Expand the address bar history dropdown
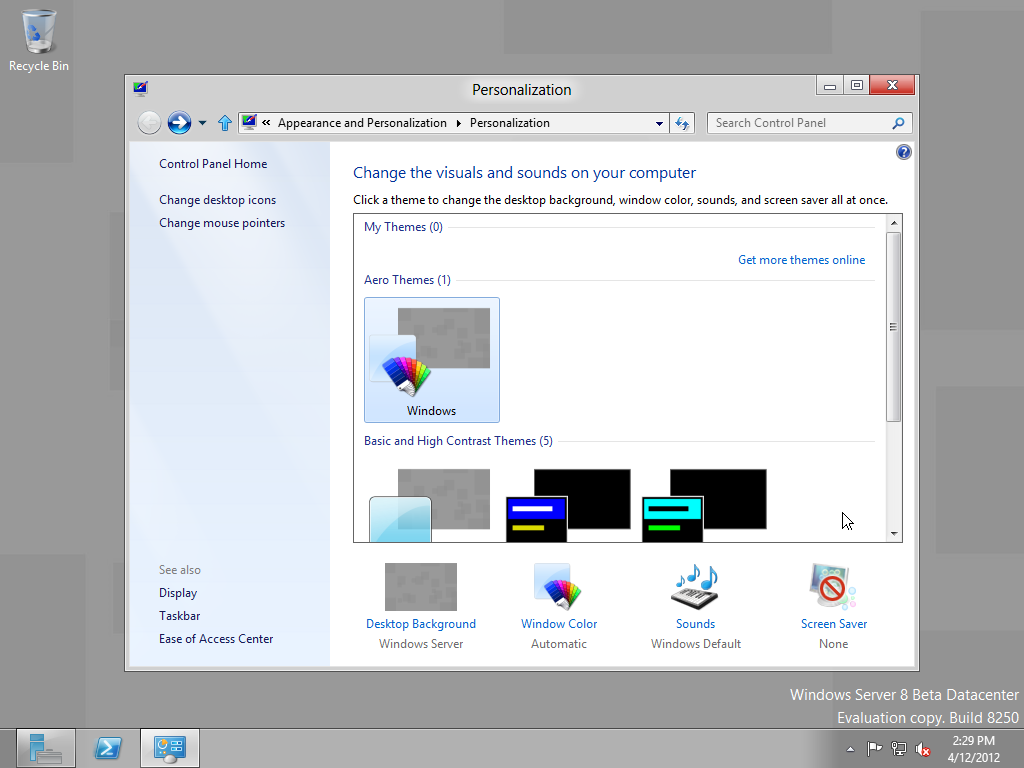Screen dimensions: 1024x768 tap(659, 123)
